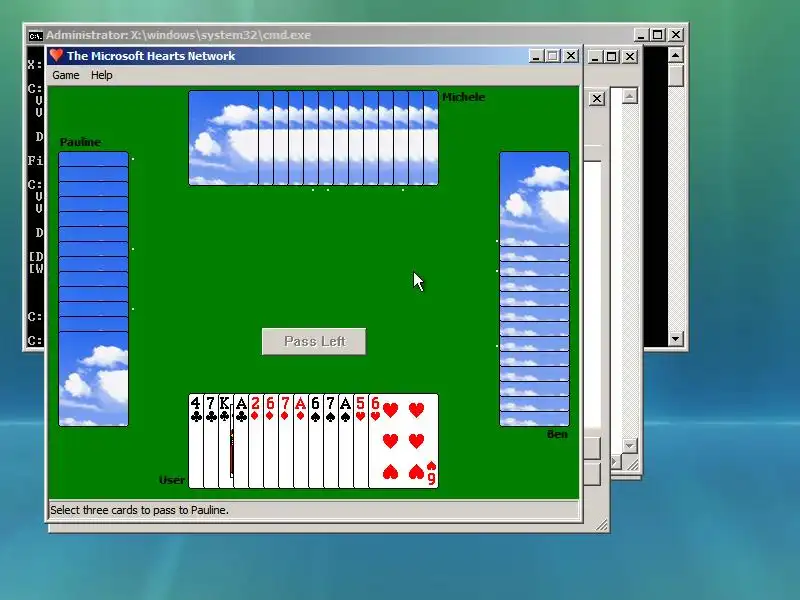Minimize the middle window behind Hearts
This screenshot has height=600, width=800.
pos(594,57)
